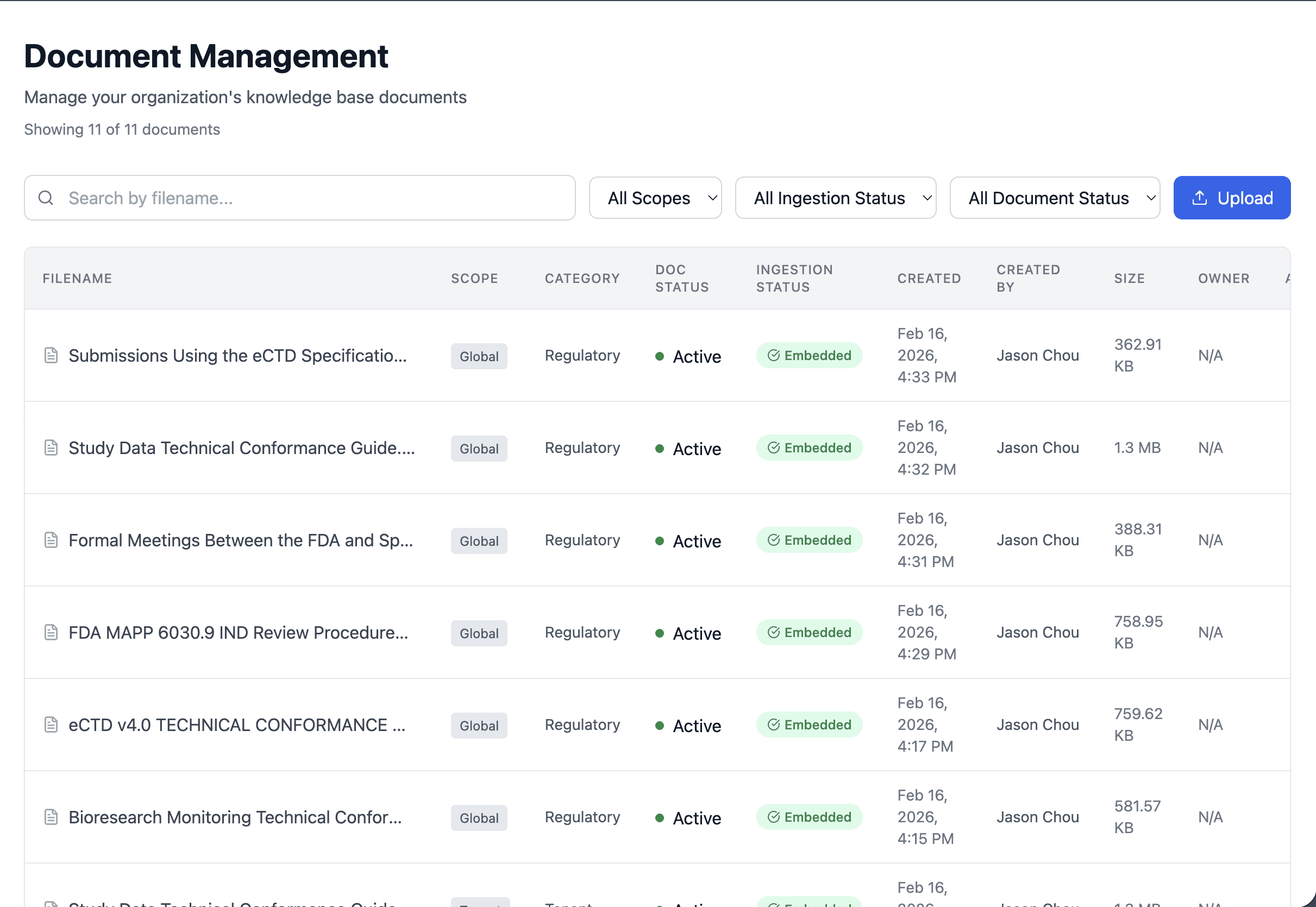Click file icon for Formal Meetings Between FDA
1316x907 pixels.
[x=51, y=540]
